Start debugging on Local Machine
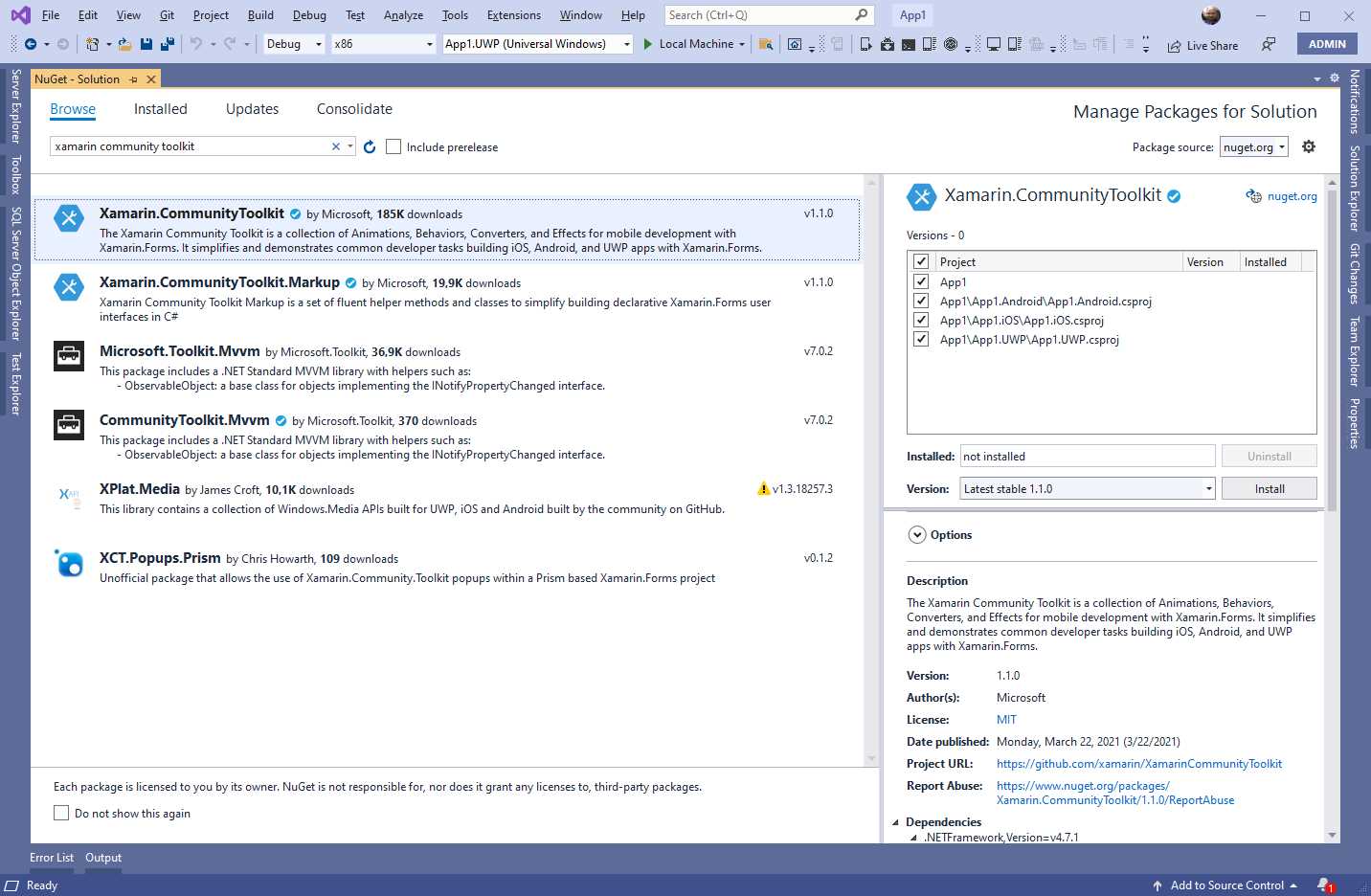This screenshot has width=1371, height=896. 694,43
